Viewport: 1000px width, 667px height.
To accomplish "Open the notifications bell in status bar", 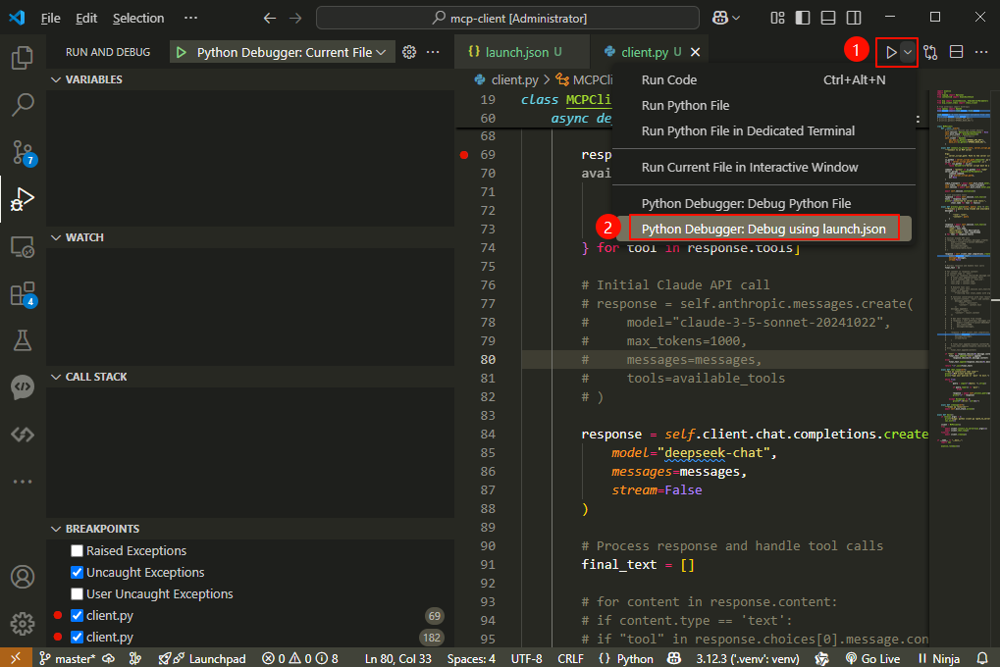I will (982, 659).
